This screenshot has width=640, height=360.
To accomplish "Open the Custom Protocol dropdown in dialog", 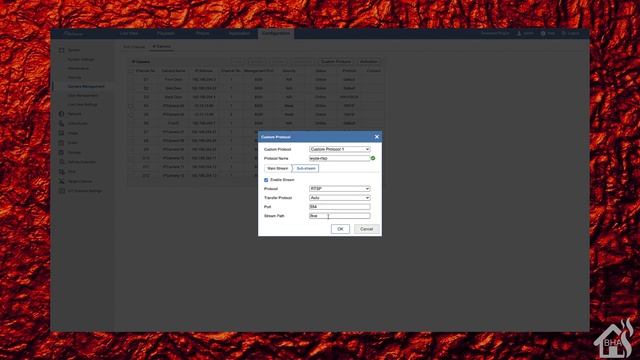I will point(340,149).
